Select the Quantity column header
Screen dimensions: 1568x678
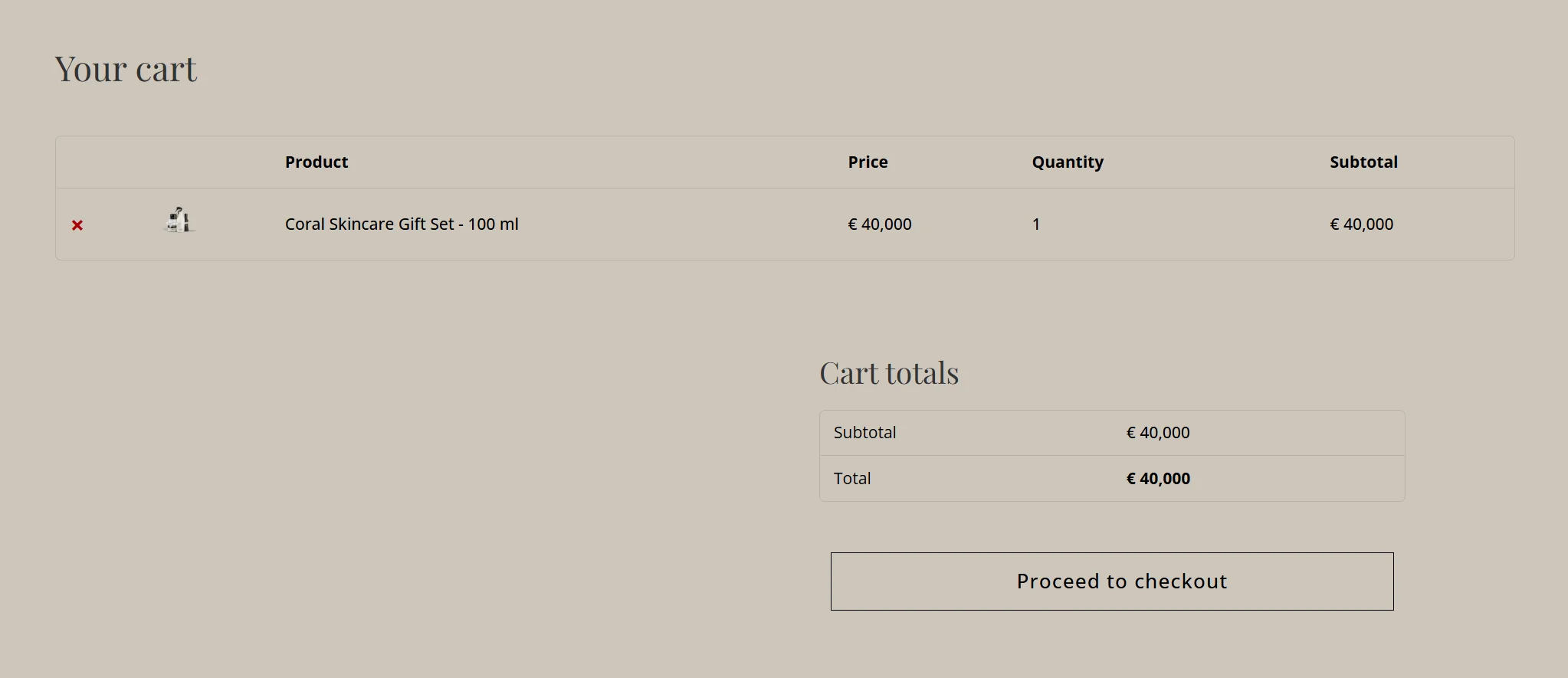pos(1068,162)
